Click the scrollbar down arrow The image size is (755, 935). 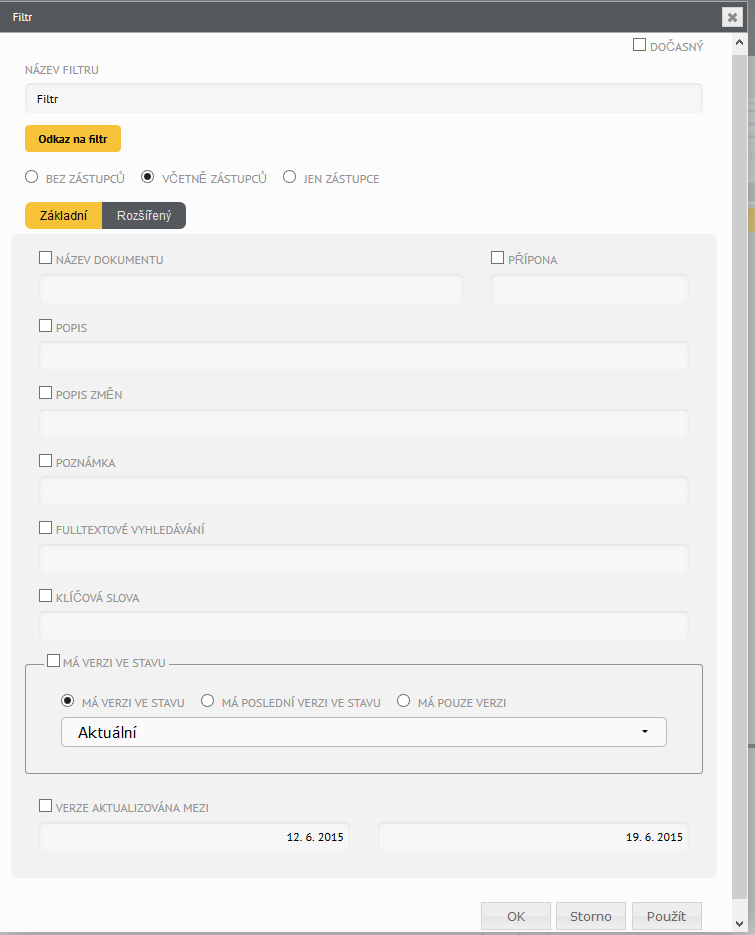[739, 924]
